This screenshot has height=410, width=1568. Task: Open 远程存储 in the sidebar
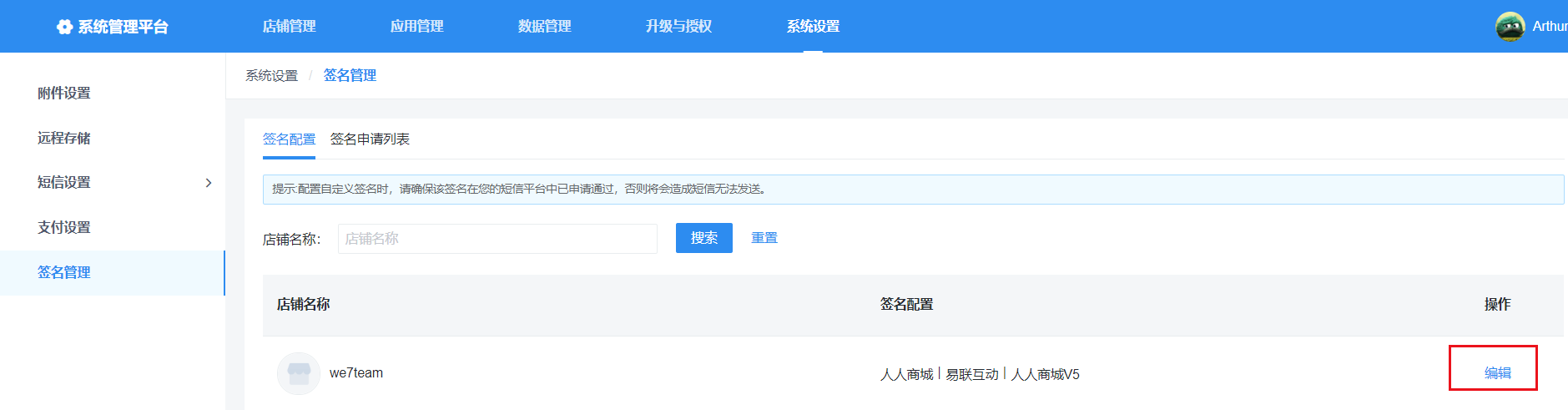click(x=64, y=138)
